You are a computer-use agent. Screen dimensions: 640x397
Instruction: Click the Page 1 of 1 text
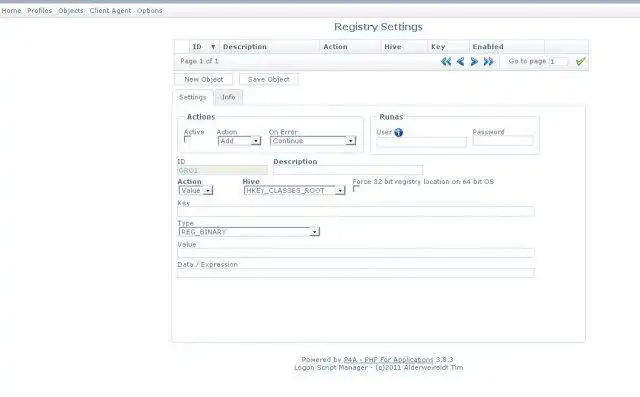click(x=199, y=61)
